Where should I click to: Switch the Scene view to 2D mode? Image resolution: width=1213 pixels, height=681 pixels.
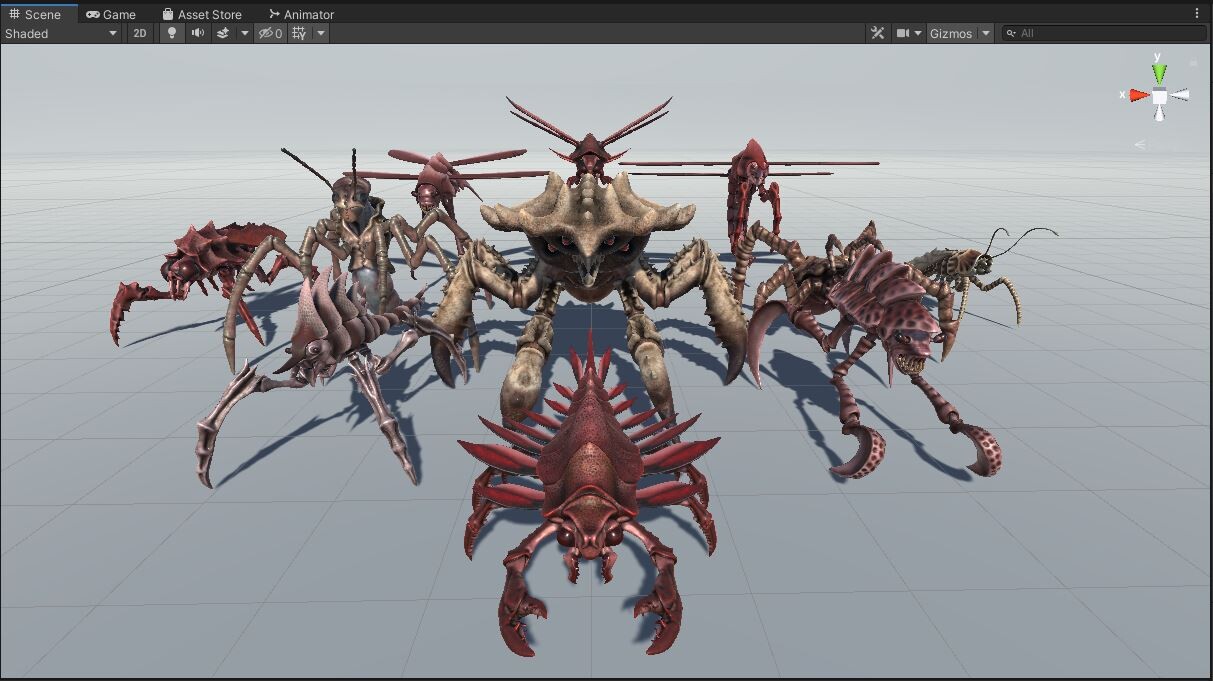(x=140, y=33)
